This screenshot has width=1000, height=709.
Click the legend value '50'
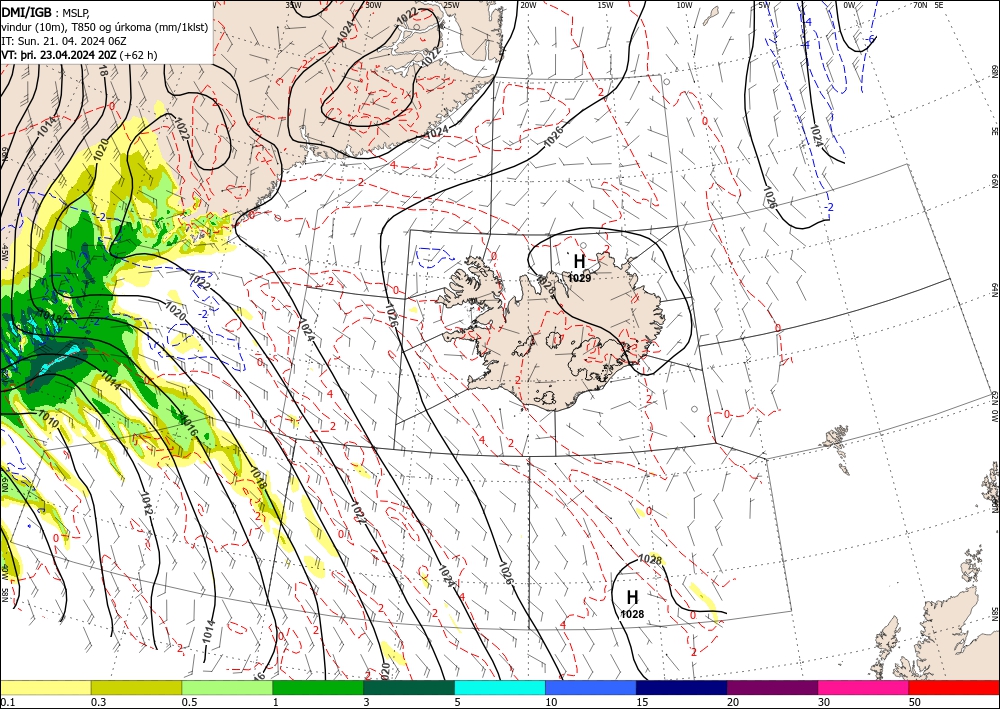(915, 702)
